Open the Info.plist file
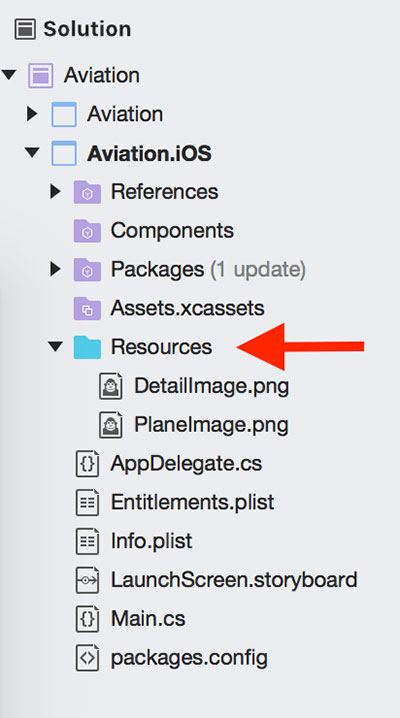This screenshot has width=400, height=718. pos(151,542)
